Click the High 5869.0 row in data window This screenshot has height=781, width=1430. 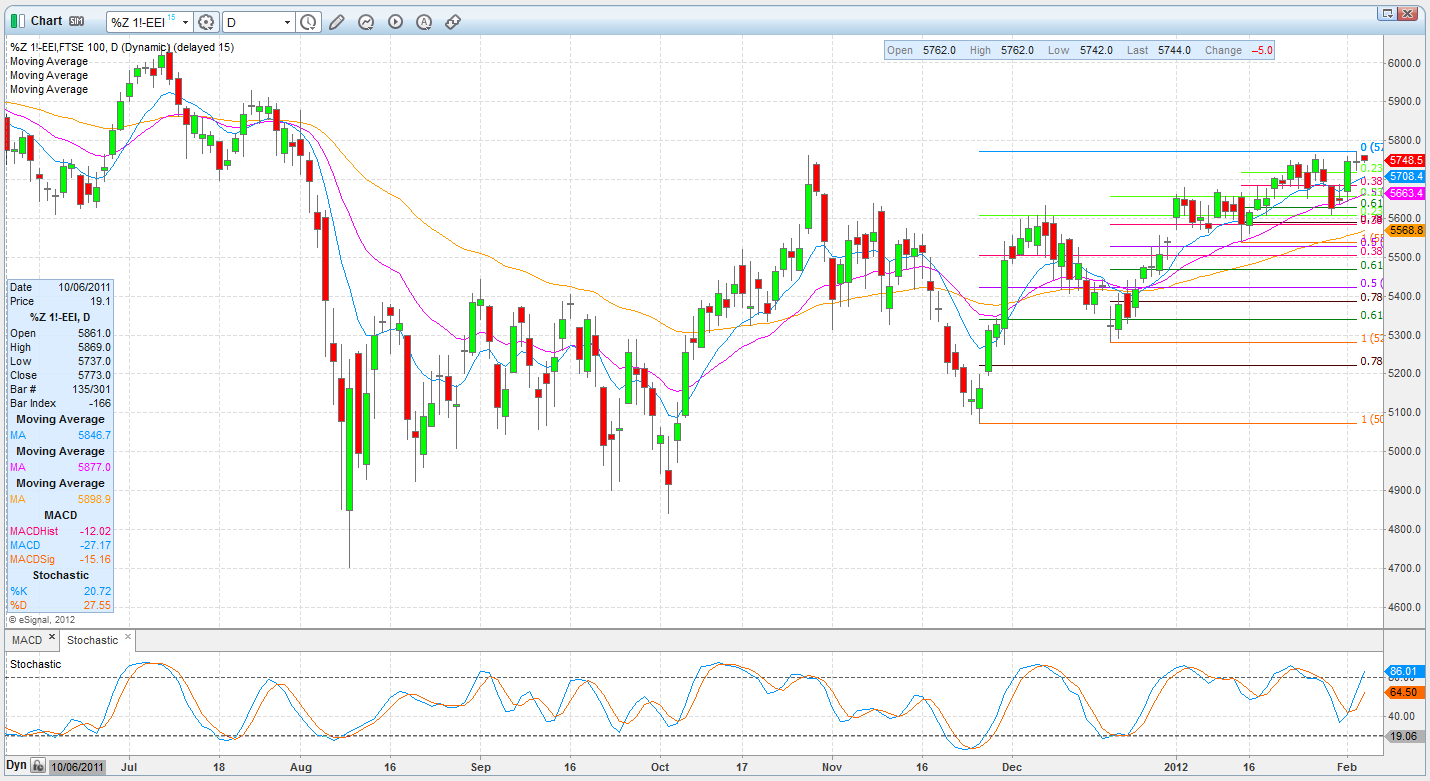(x=60, y=347)
